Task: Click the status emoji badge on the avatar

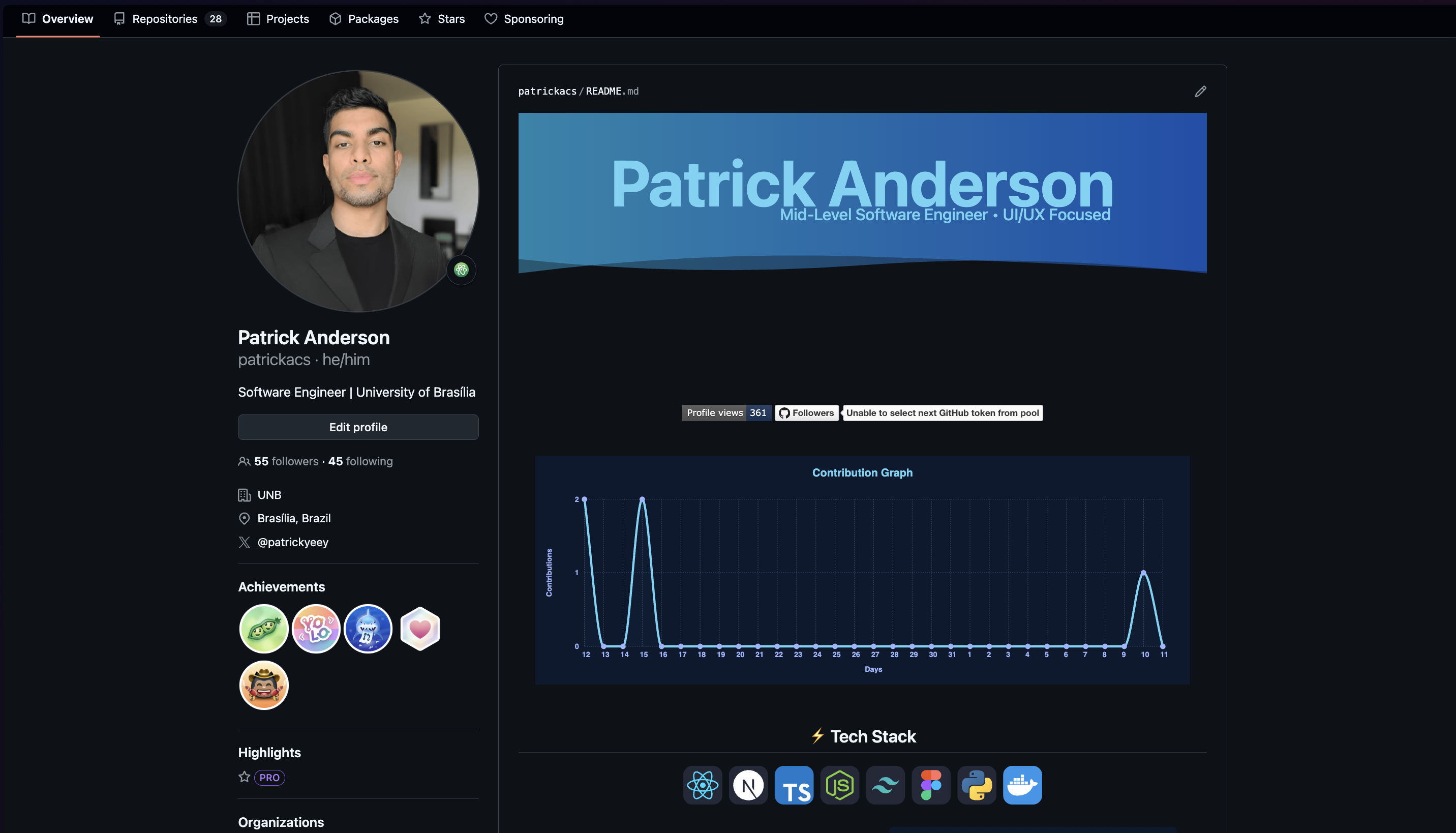Action: [461, 270]
